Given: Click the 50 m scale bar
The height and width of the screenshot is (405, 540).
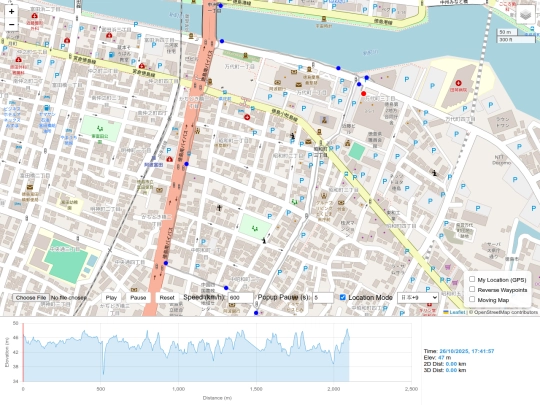Looking at the screenshot, I should coord(506,32).
